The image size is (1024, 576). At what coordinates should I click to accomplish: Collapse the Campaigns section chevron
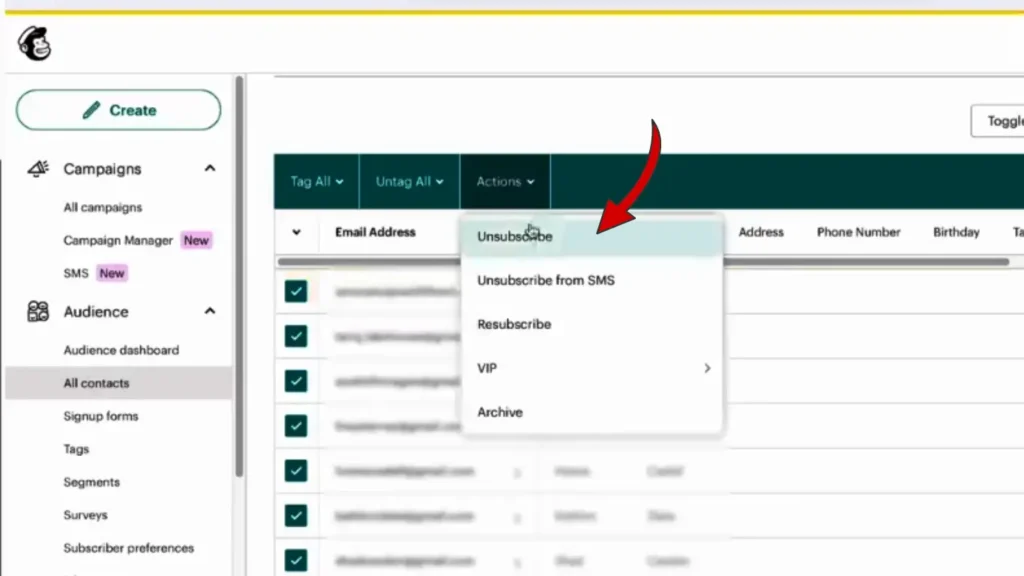point(210,169)
